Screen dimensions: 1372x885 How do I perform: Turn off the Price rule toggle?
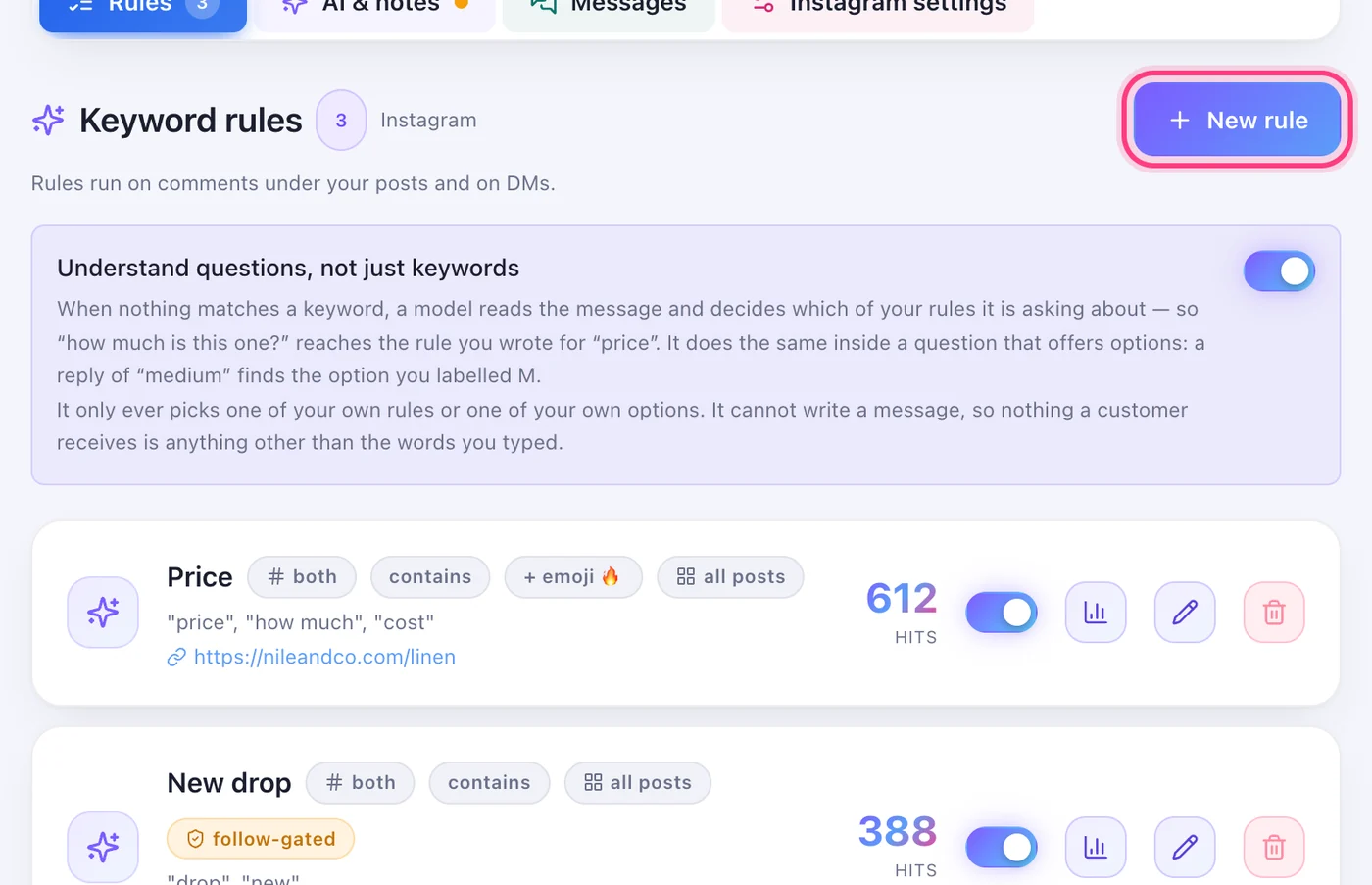[x=1002, y=613]
